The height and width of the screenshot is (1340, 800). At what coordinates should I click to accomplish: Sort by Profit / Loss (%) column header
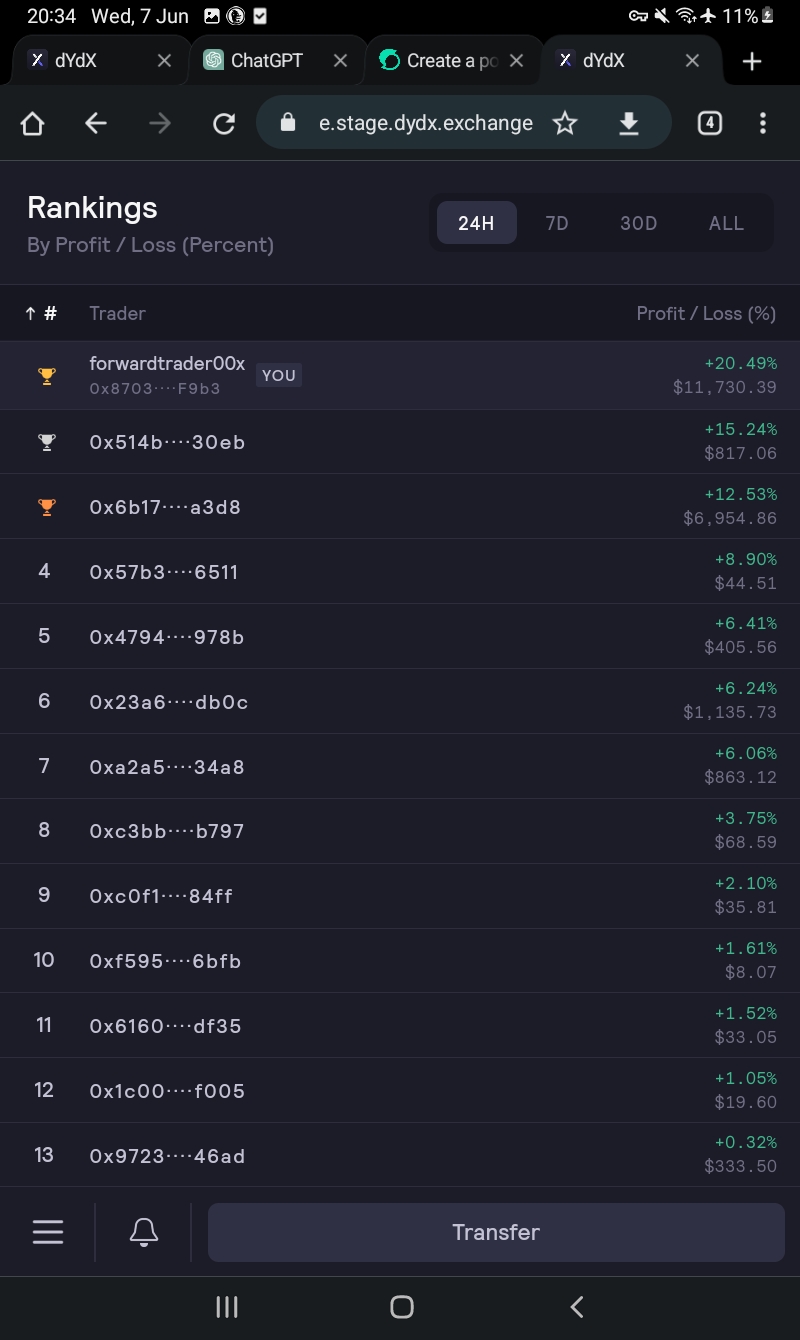pos(706,314)
